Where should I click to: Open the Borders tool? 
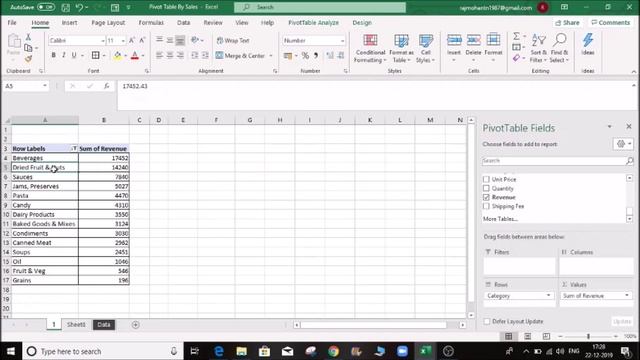[x=96, y=56]
